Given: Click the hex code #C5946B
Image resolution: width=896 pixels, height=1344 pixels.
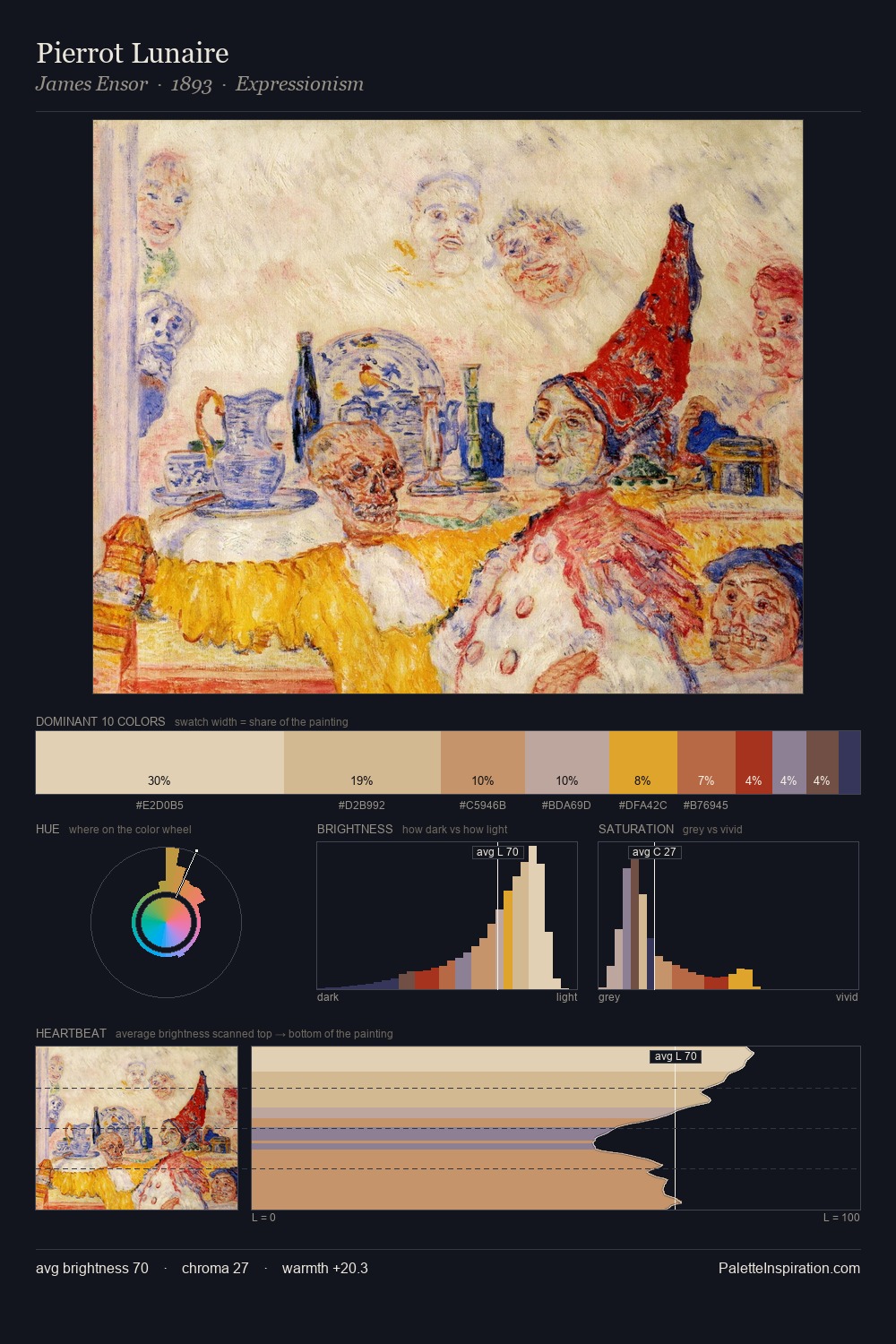Looking at the screenshot, I should pos(482,805).
